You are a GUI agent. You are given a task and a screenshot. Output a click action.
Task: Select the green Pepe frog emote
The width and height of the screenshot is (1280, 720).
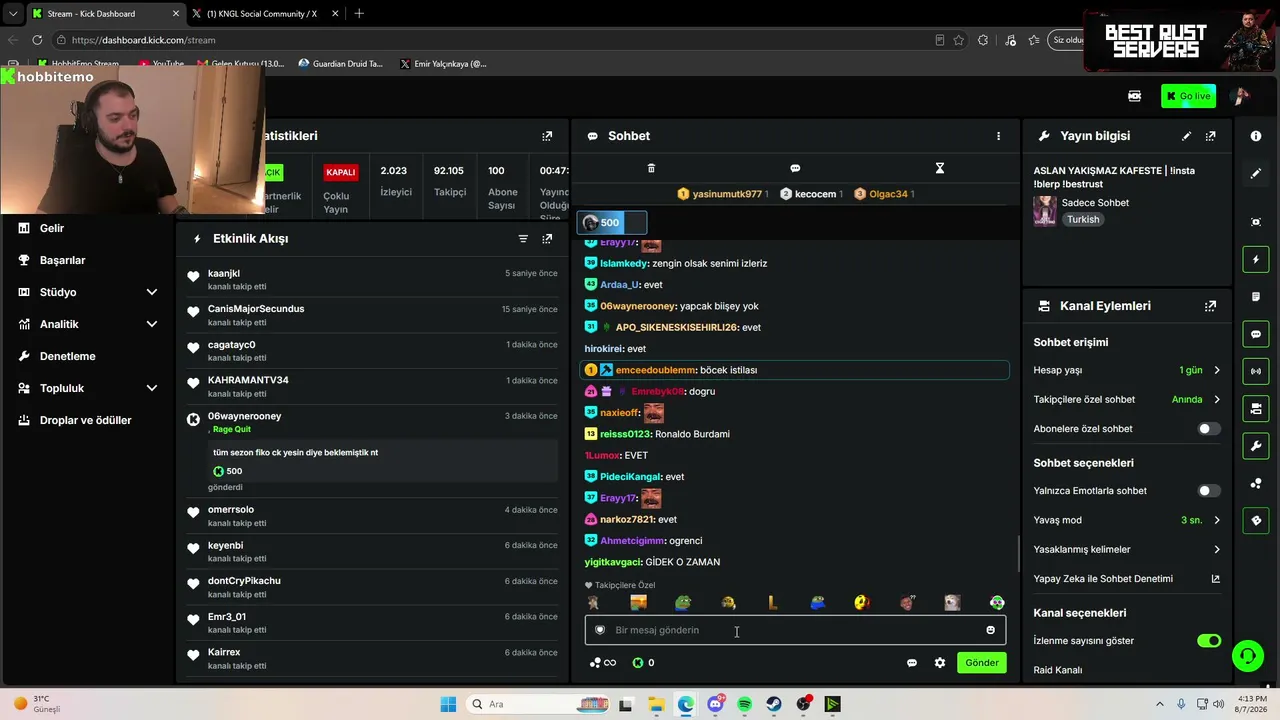tap(683, 602)
